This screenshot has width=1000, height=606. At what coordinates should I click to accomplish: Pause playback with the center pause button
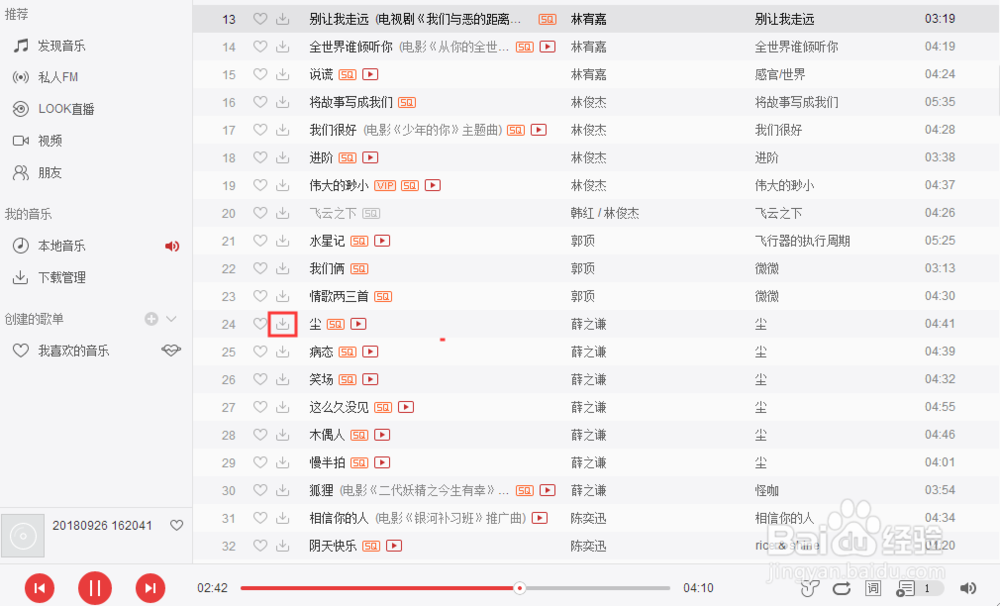tap(95, 588)
